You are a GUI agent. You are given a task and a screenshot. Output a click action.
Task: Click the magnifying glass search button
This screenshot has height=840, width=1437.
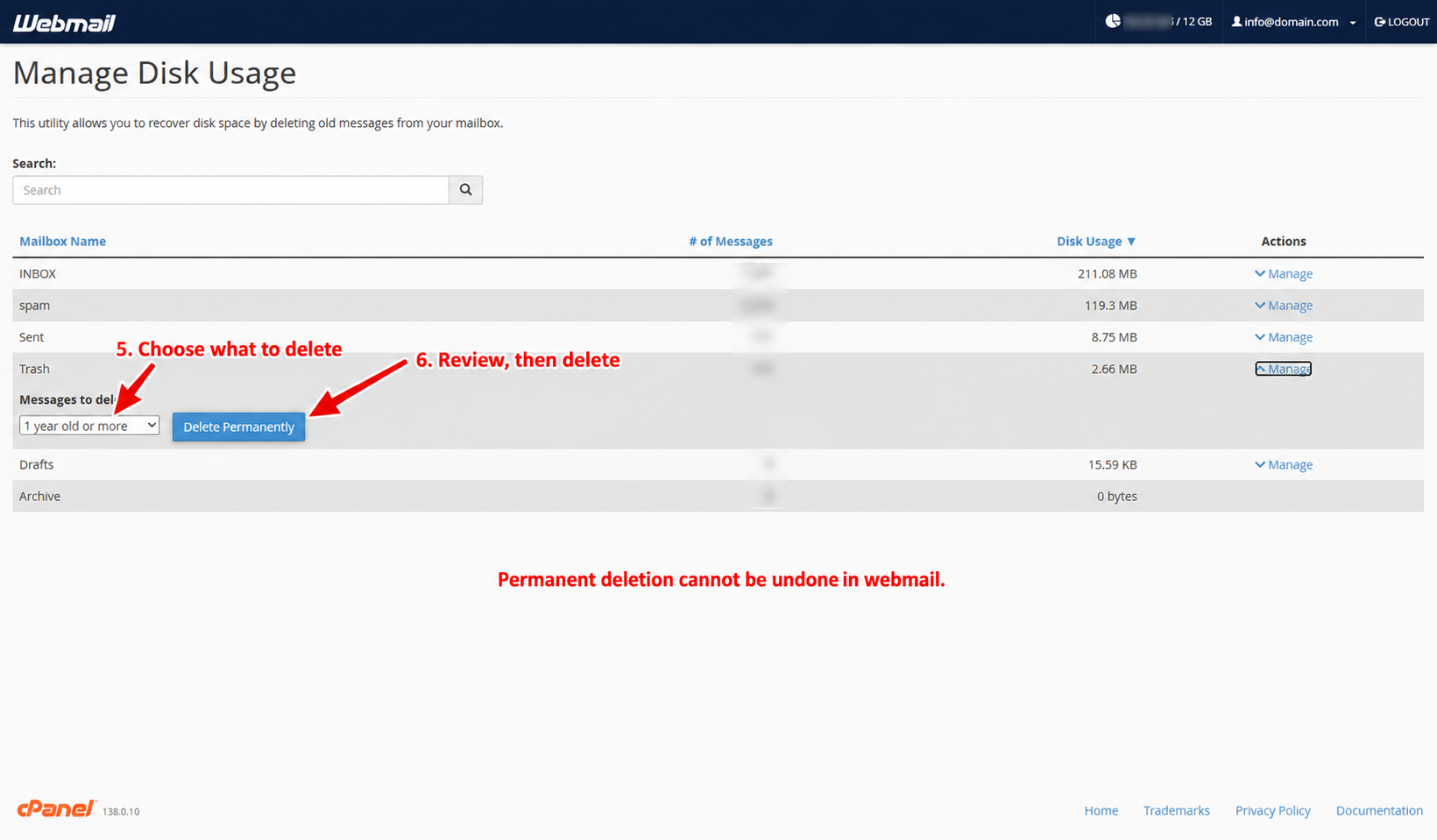pos(466,190)
